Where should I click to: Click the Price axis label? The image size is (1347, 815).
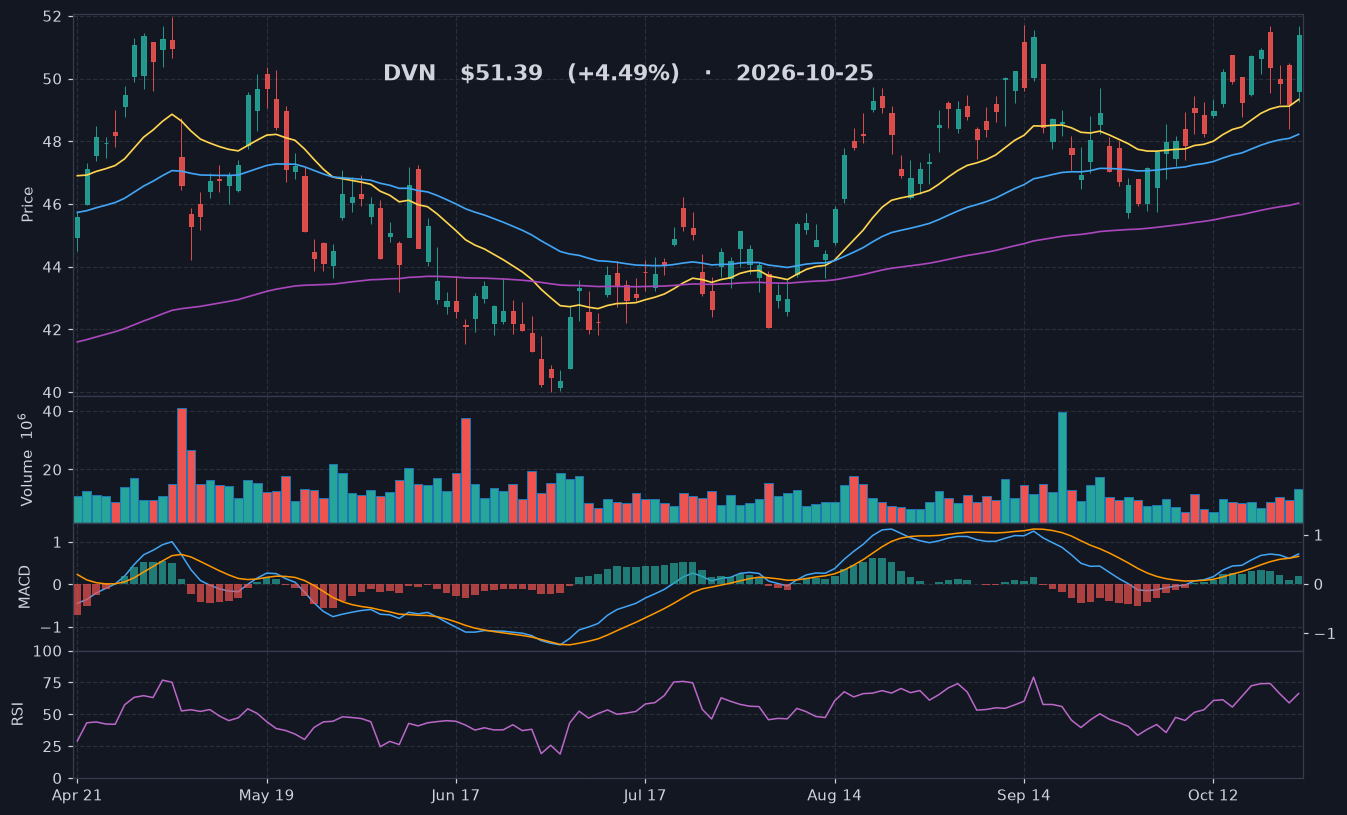27,204
